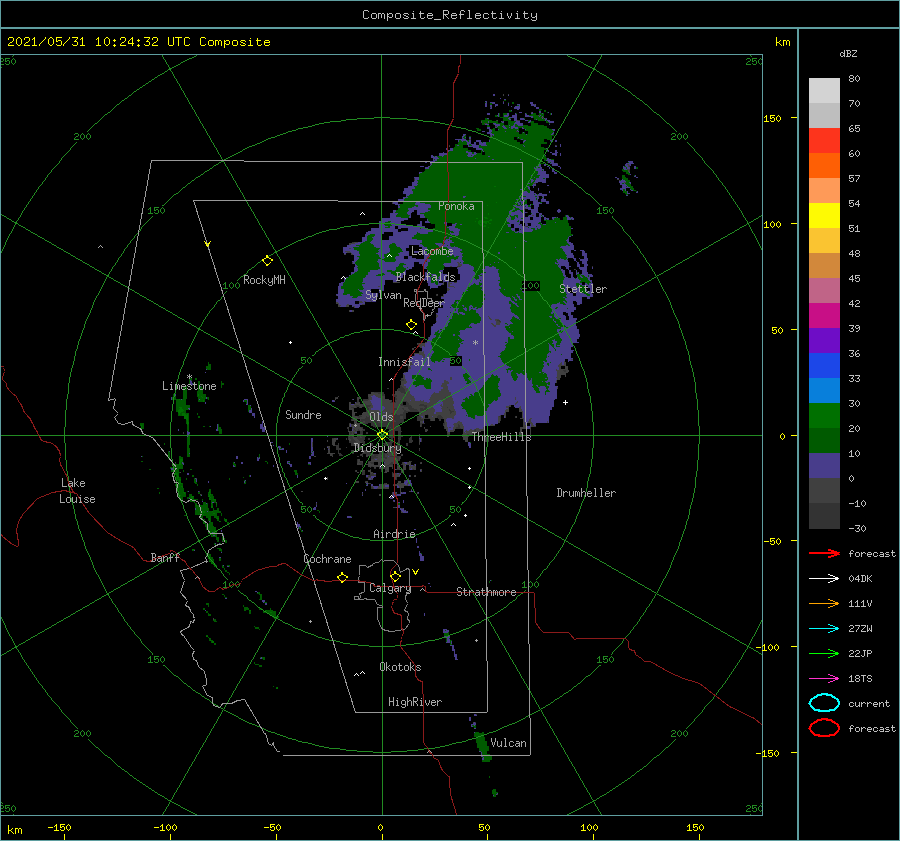Click the Vulcan town label
The width and height of the screenshot is (900, 841).
pyautogui.click(x=508, y=742)
